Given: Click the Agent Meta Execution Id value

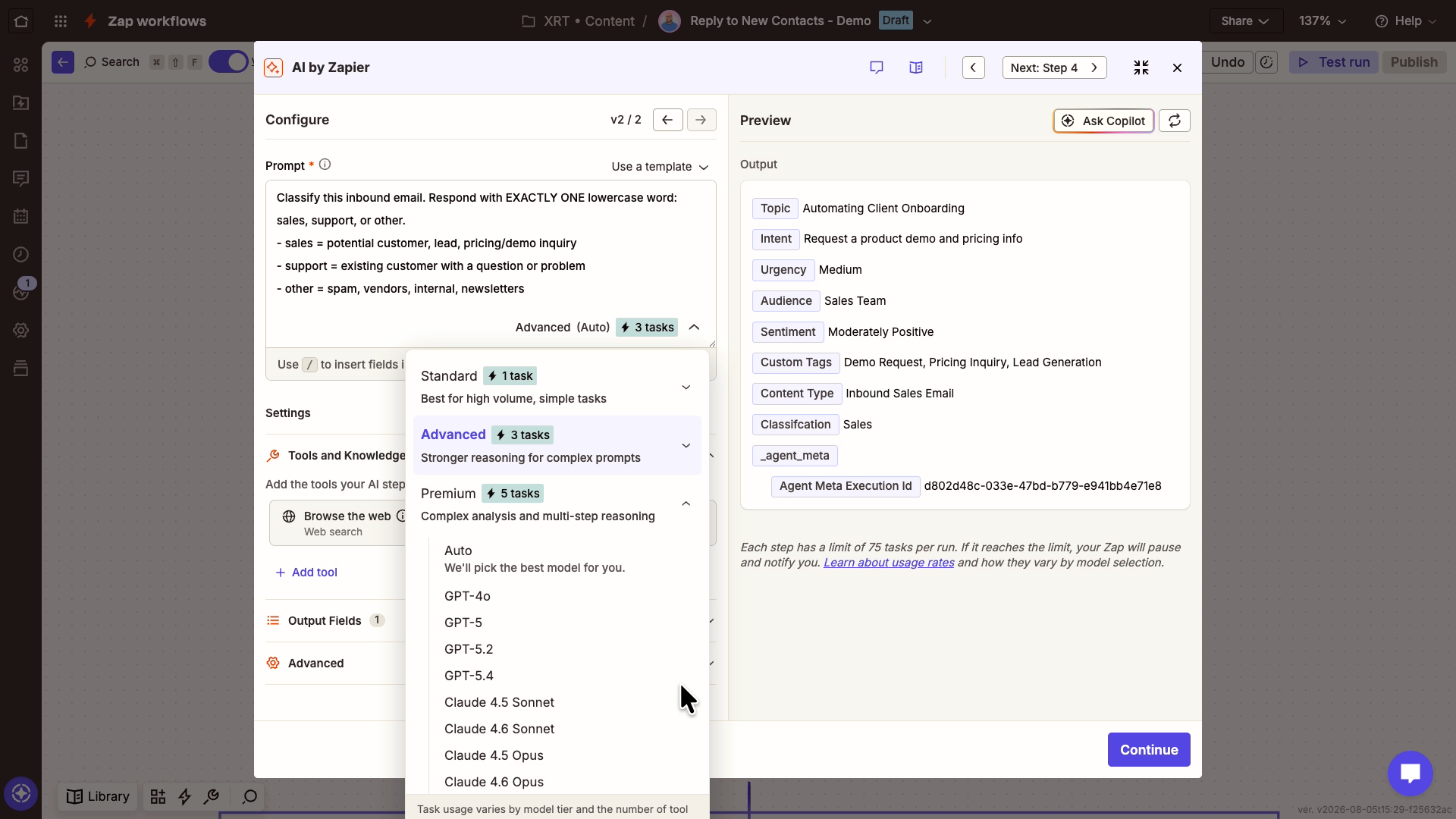Looking at the screenshot, I should 1043,486.
